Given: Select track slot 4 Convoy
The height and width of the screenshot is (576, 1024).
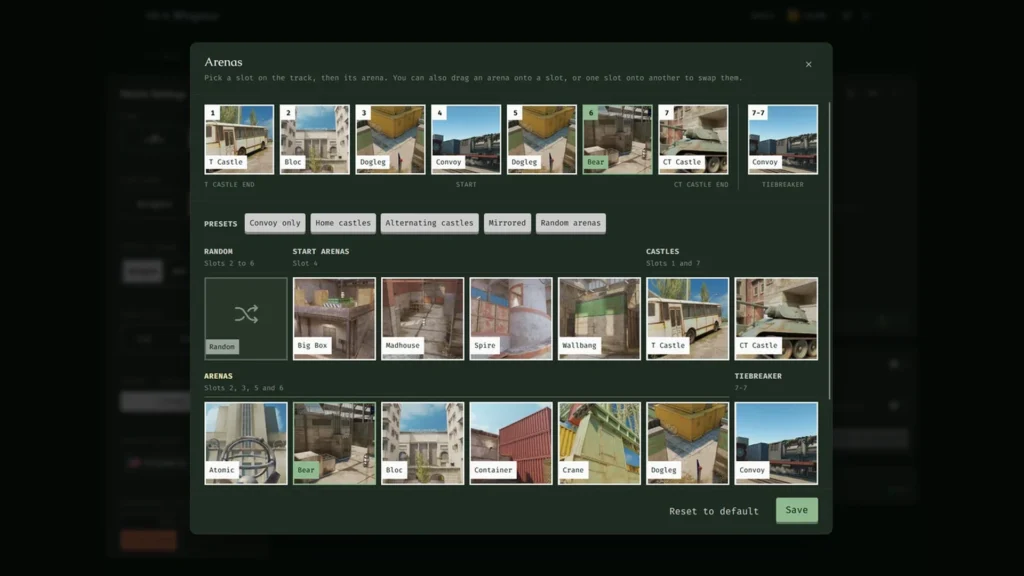Looking at the screenshot, I should coord(466,139).
